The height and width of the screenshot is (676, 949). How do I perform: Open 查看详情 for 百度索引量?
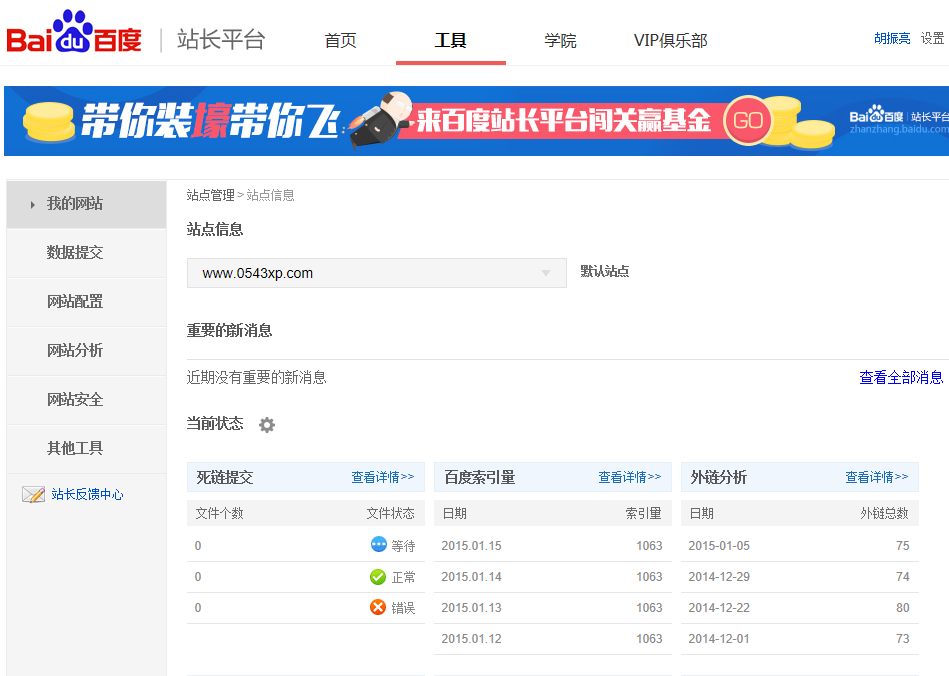(x=630, y=477)
